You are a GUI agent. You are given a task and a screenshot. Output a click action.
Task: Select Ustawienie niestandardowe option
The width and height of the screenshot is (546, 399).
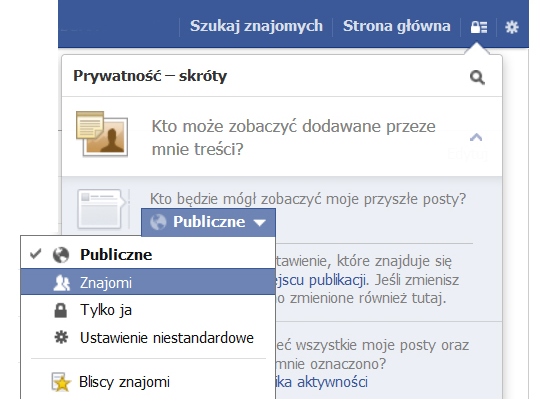(x=148, y=338)
